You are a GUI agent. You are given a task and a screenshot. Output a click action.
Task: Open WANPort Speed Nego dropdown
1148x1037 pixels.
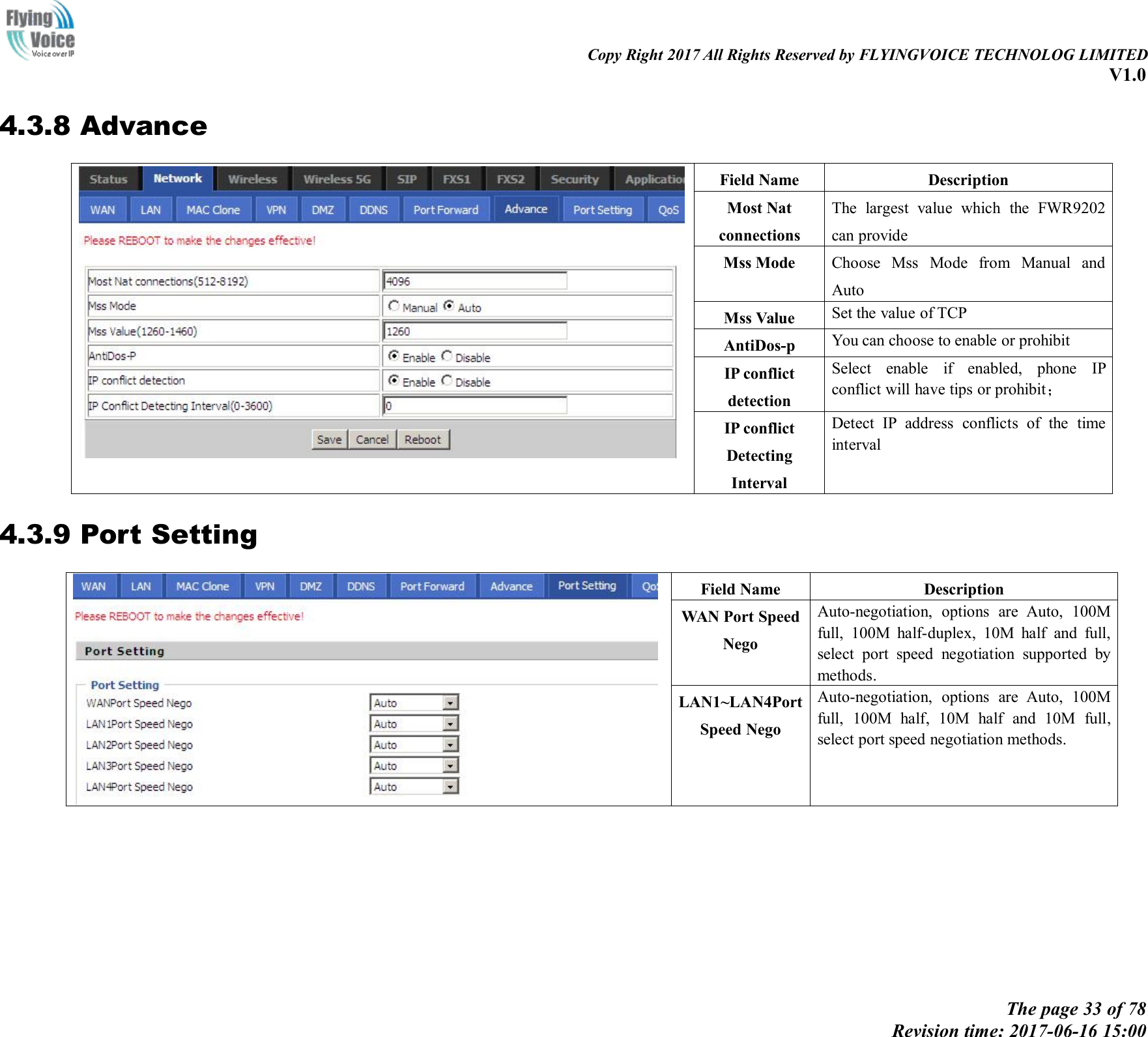click(450, 702)
